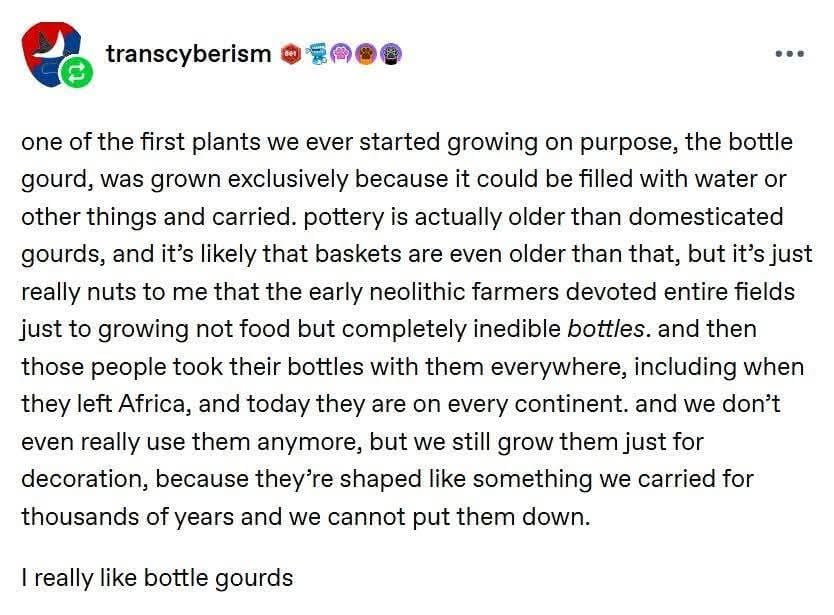Open the three-dot post options menu
Image resolution: width=834 pixels, height=615 pixels.
click(790, 53)
